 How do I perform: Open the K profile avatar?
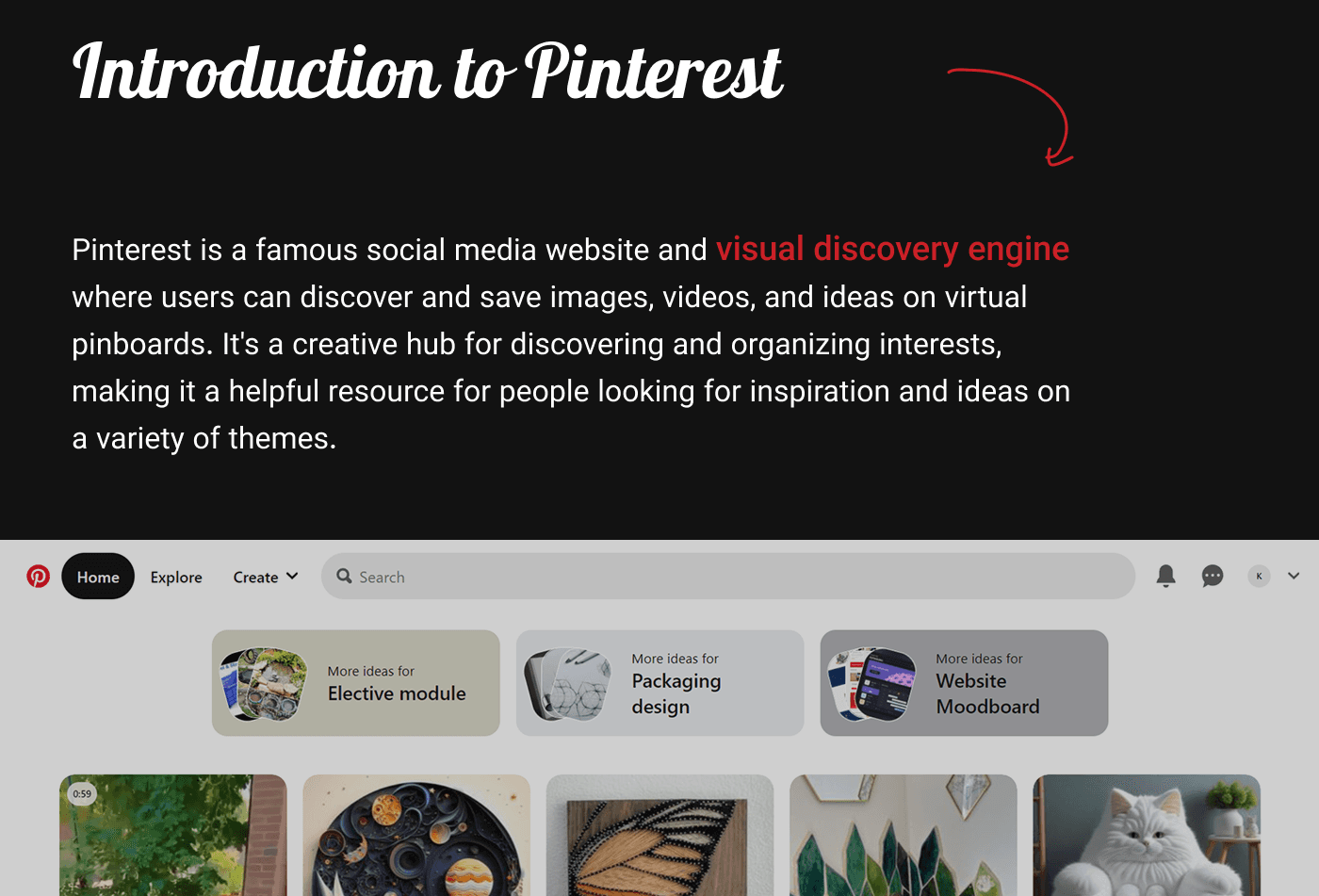tap(1259, 576)
